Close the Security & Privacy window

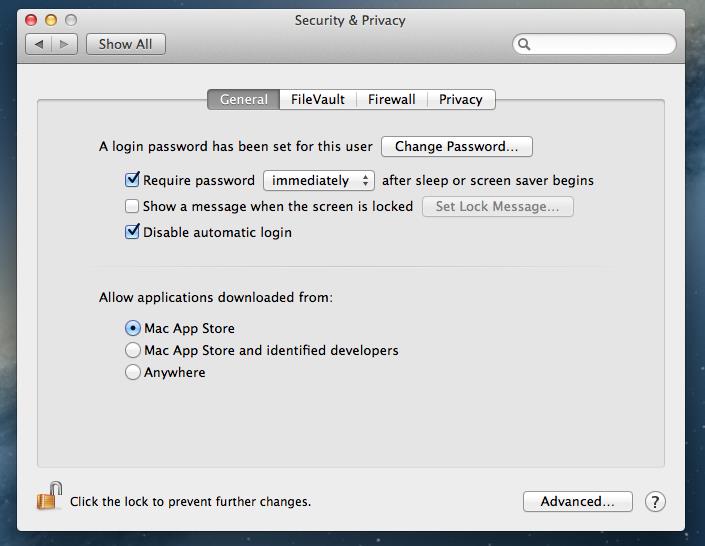pyautogui.click(x=31, y=20)
